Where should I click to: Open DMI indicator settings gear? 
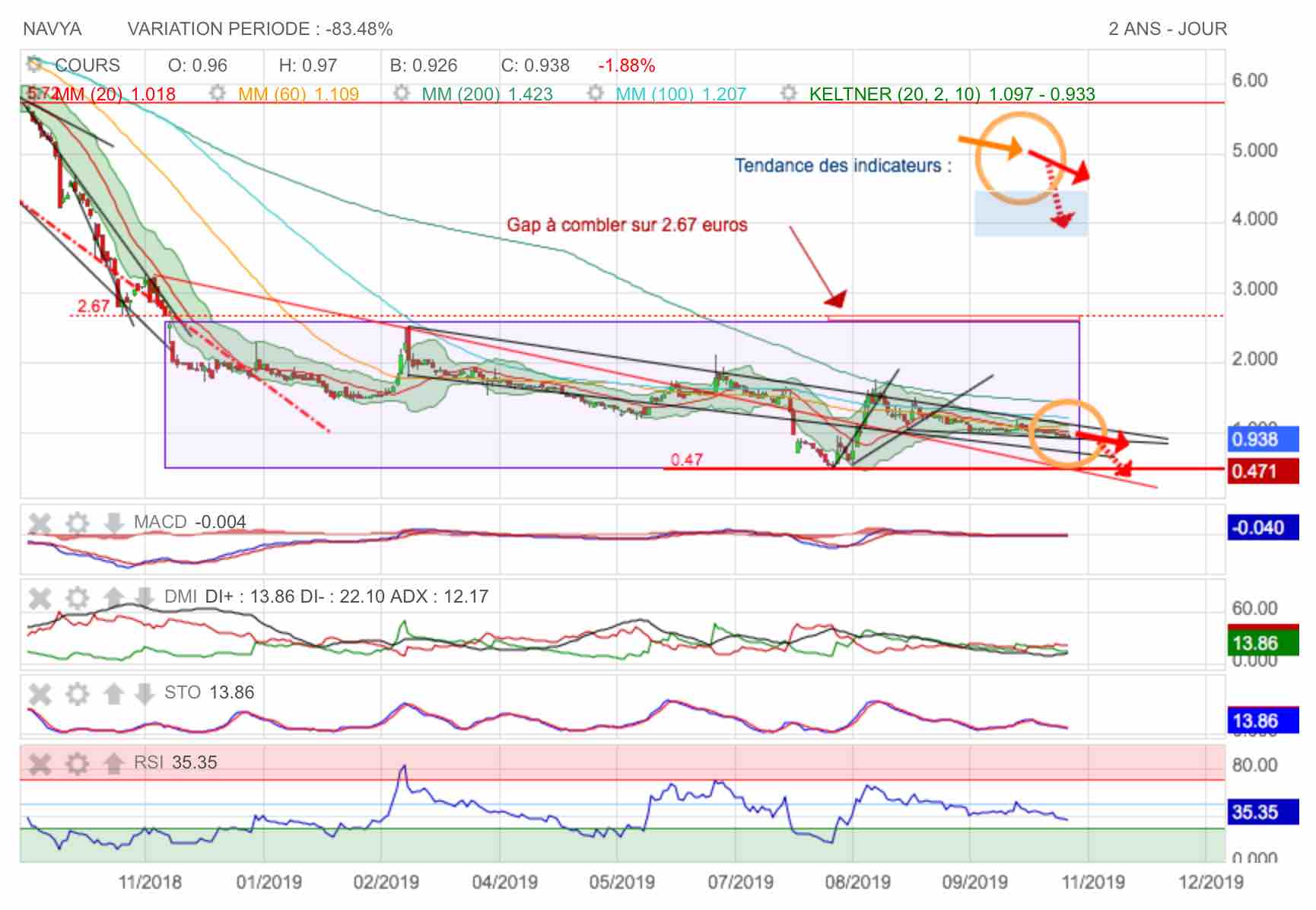(77, 598)
